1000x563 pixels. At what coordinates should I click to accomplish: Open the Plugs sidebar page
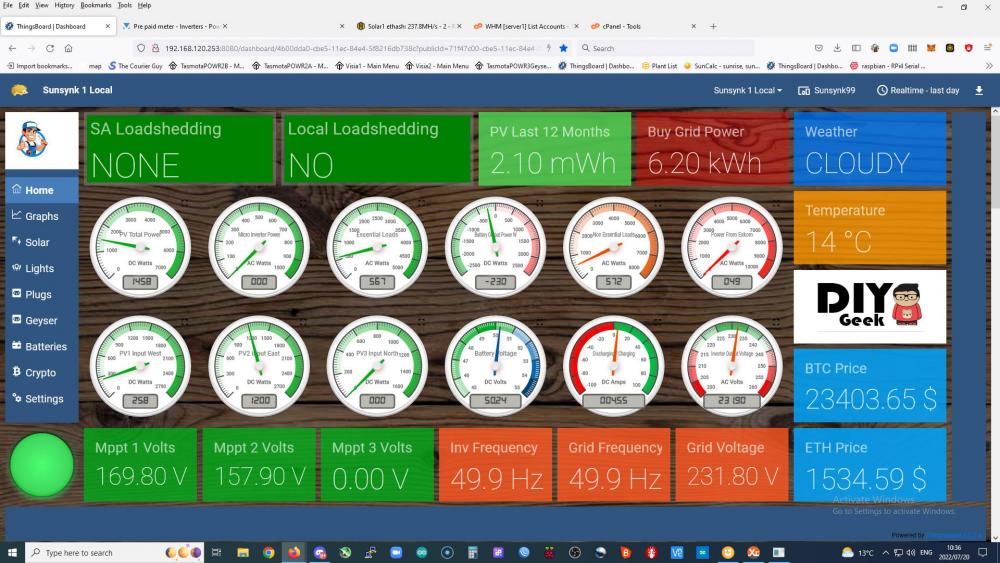41,295
